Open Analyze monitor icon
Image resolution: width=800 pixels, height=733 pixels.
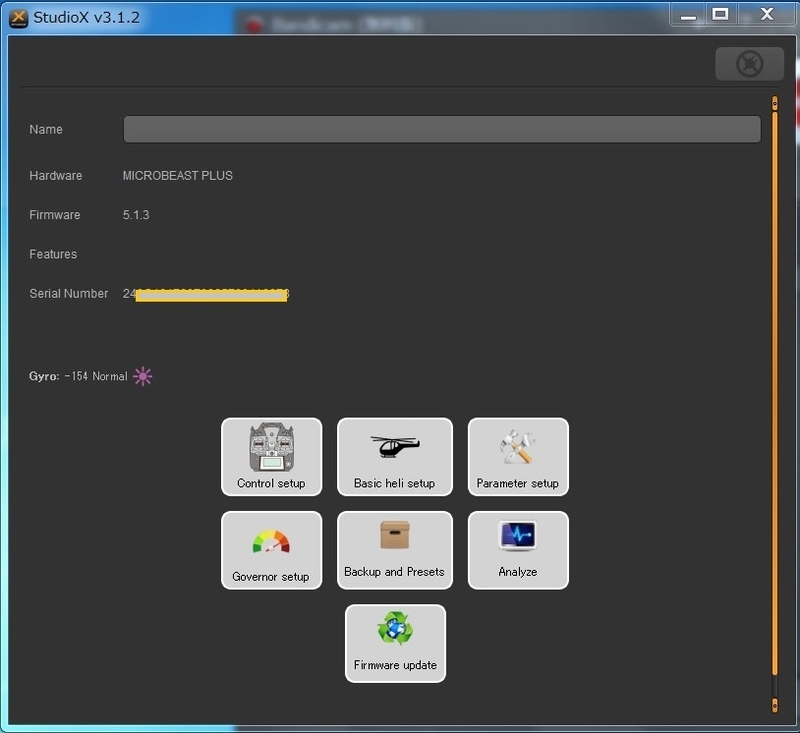point(518,550)
